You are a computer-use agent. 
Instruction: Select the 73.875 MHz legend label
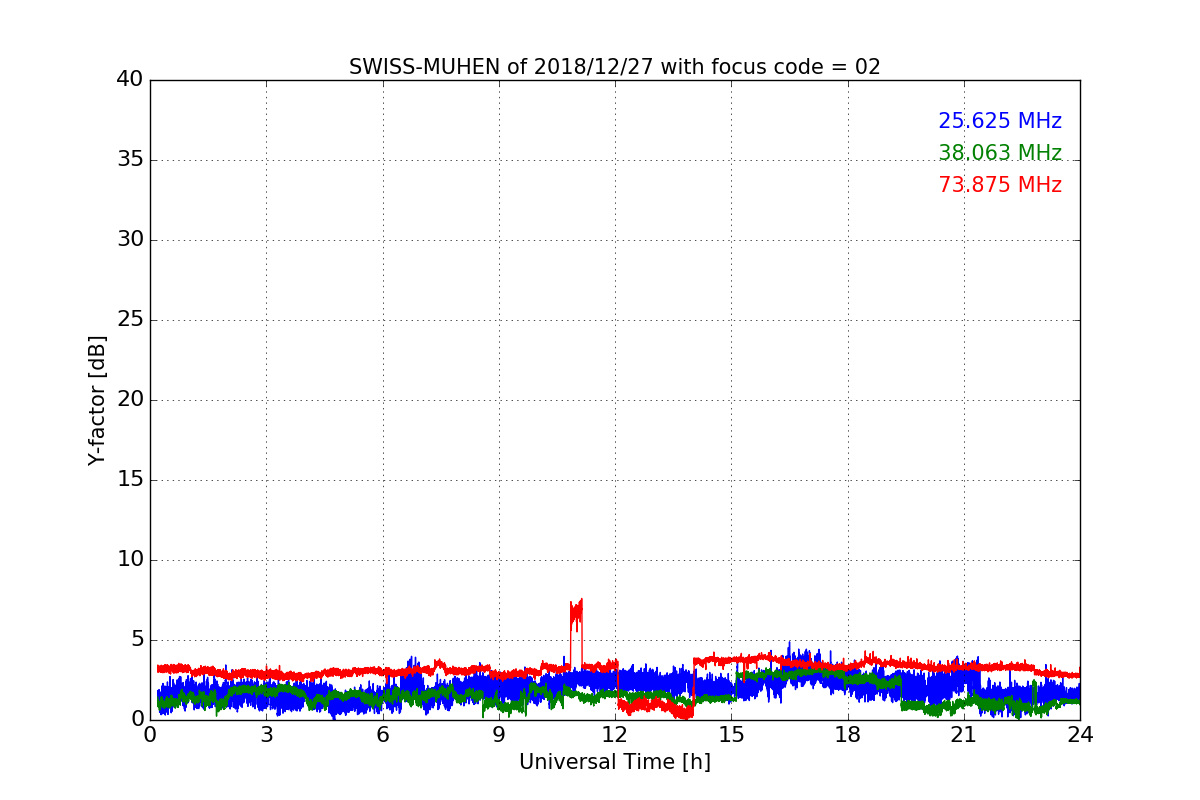tap(1000, 185)
